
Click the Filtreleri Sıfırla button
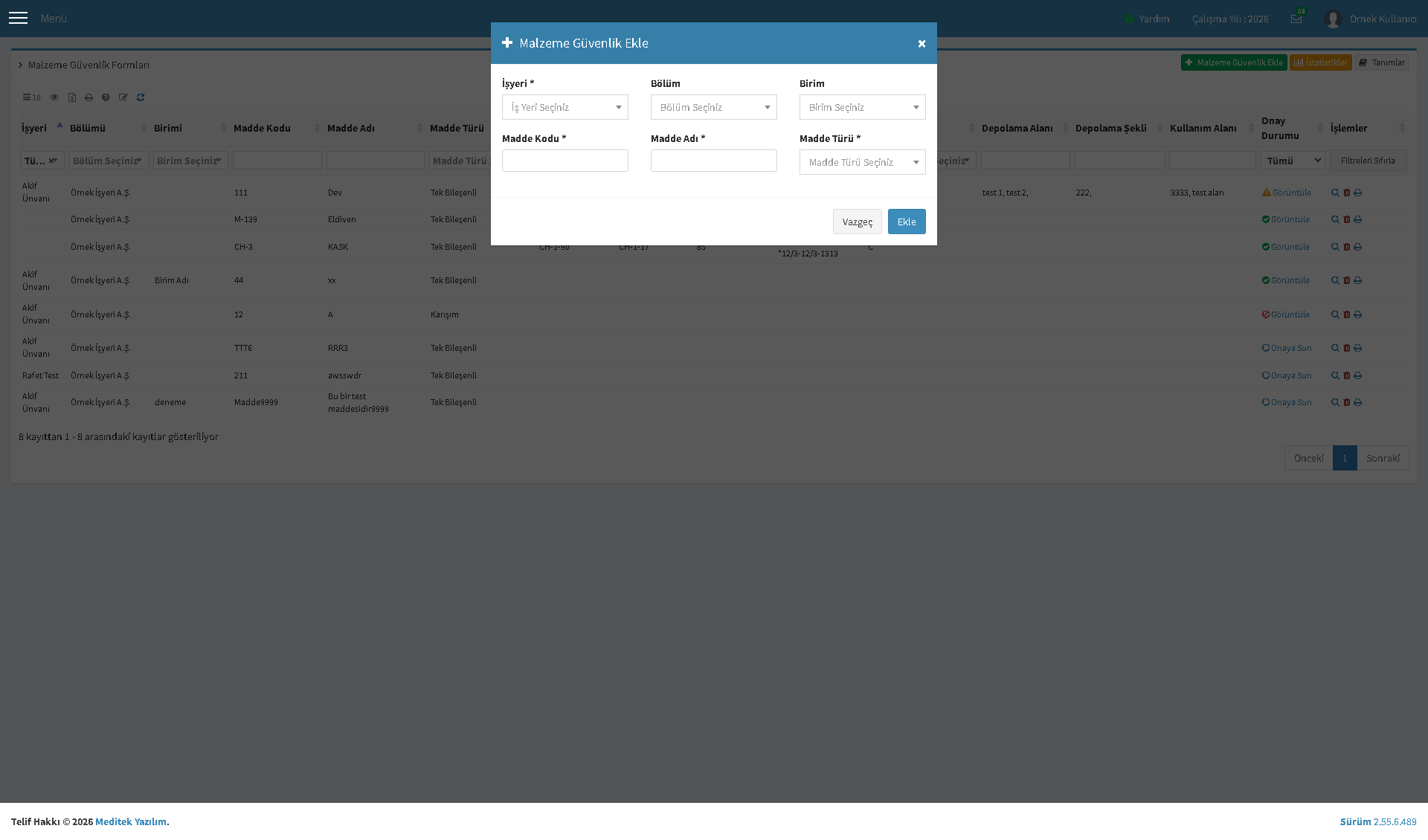tap(1368, 161)
